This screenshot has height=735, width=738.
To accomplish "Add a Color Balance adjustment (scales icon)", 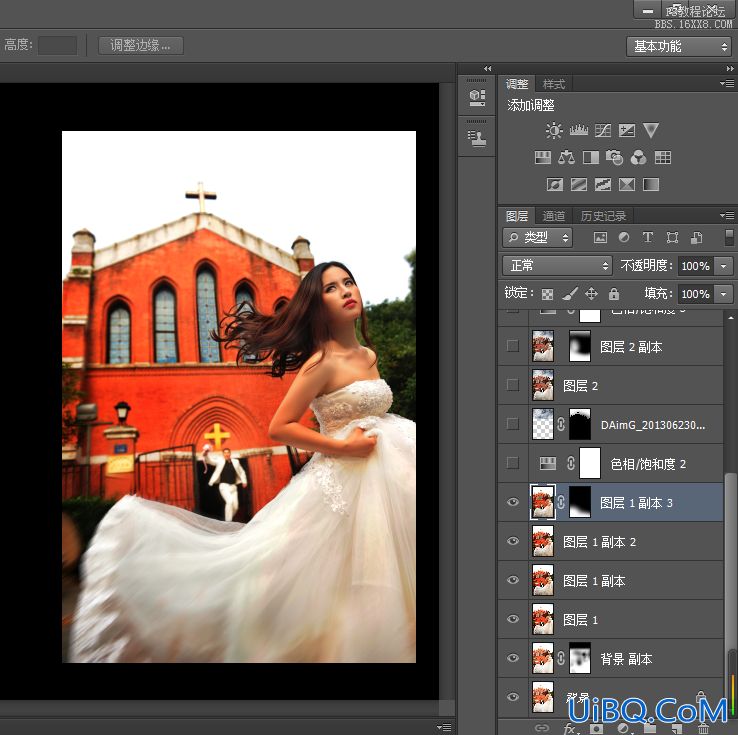I will coord(566,157).
